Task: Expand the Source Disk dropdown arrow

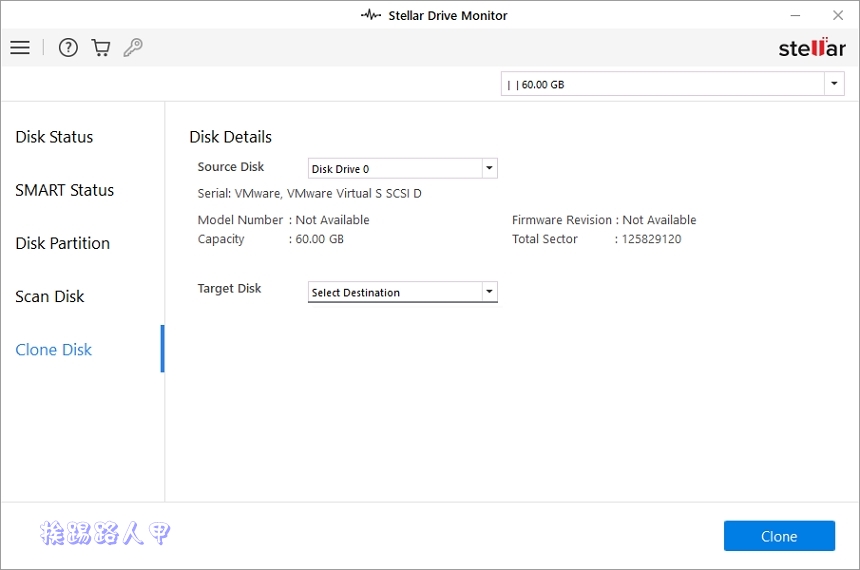Action: 489,169
